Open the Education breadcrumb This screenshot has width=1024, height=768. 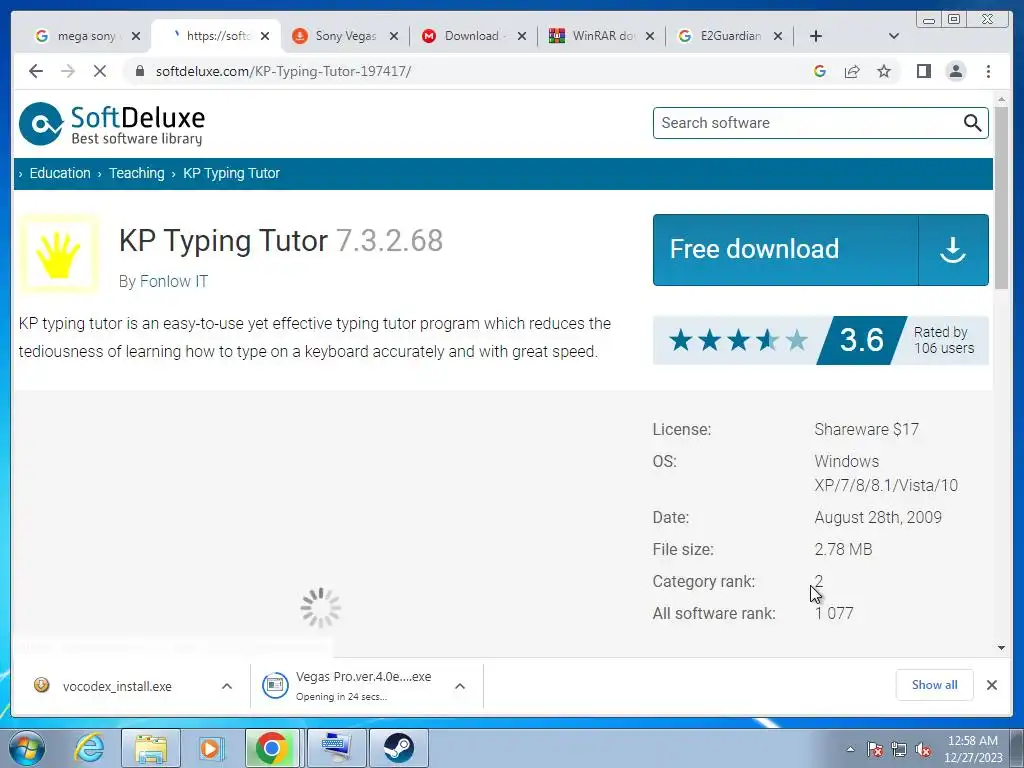tap(60, 173)
